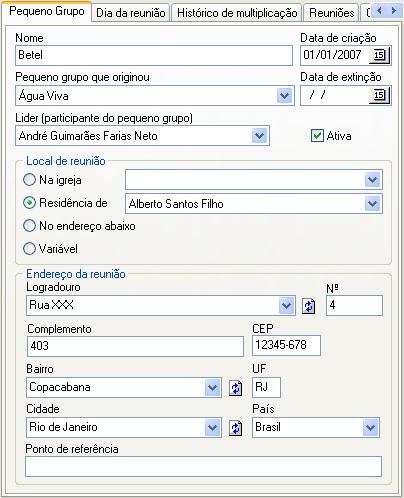Open Histórico de multiplicação tab
404x498 pixels.
pyautogui.click(x=237, y=13)
